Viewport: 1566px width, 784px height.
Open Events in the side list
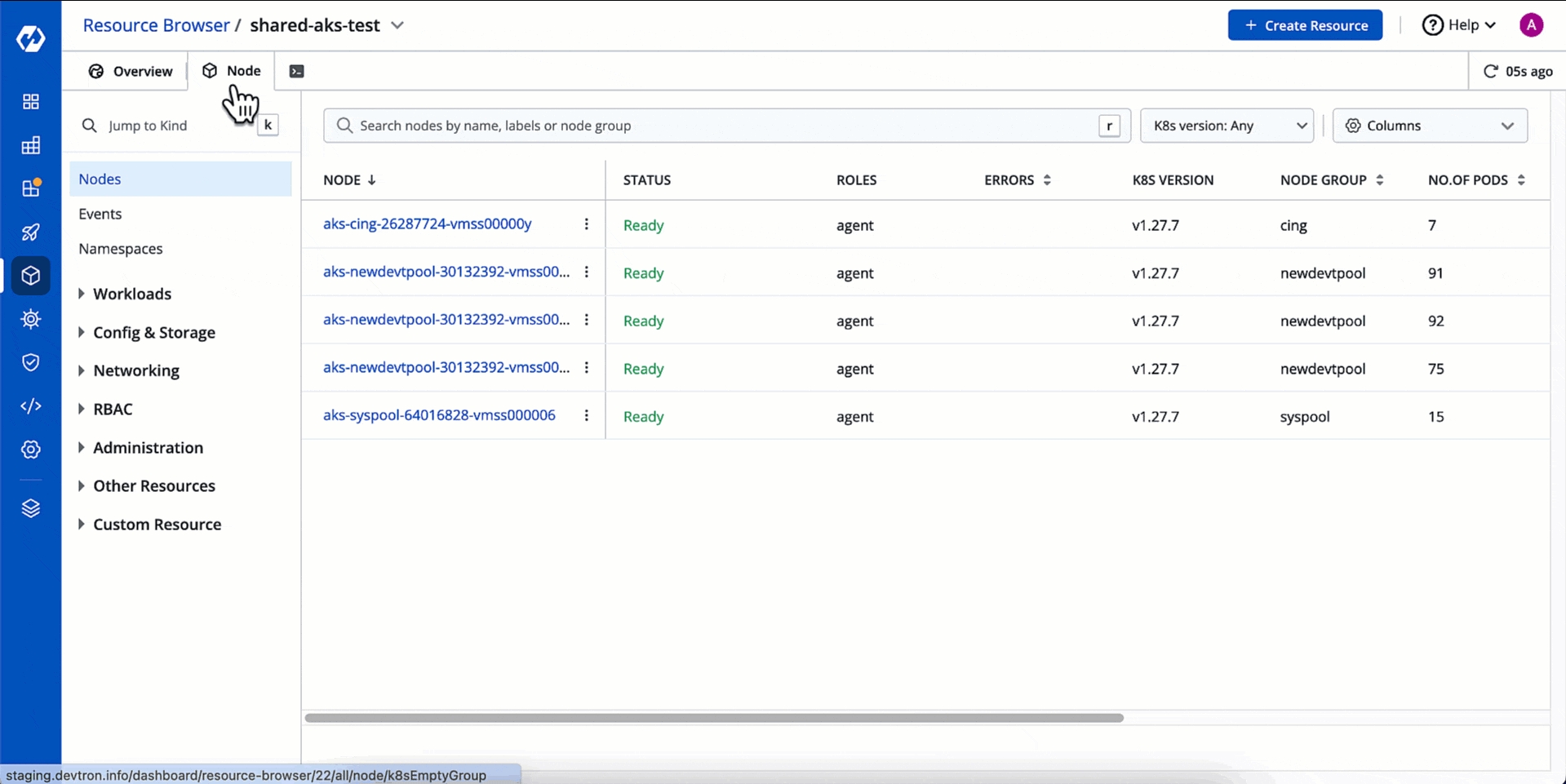point(100,214)
